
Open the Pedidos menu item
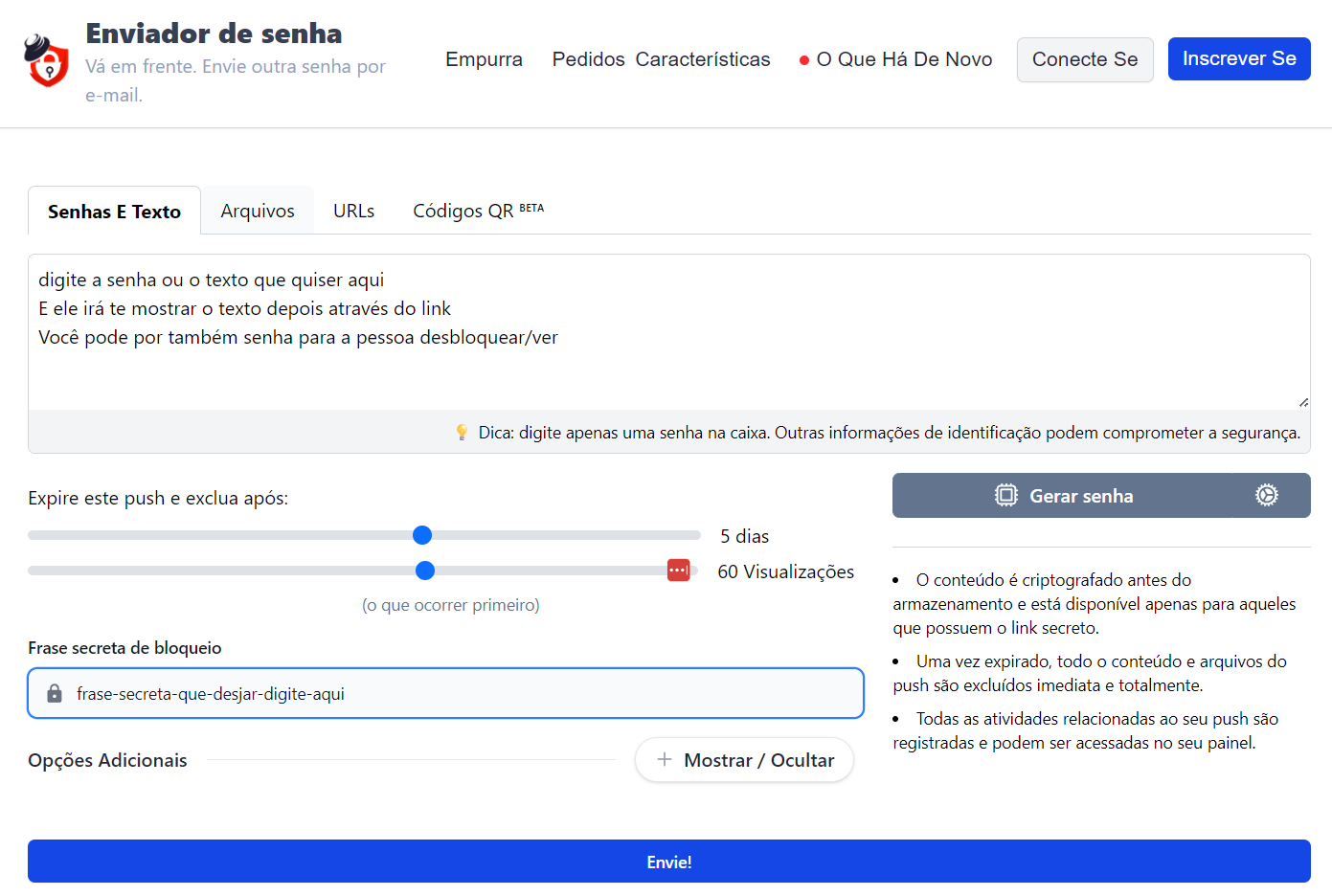point(587,58)
